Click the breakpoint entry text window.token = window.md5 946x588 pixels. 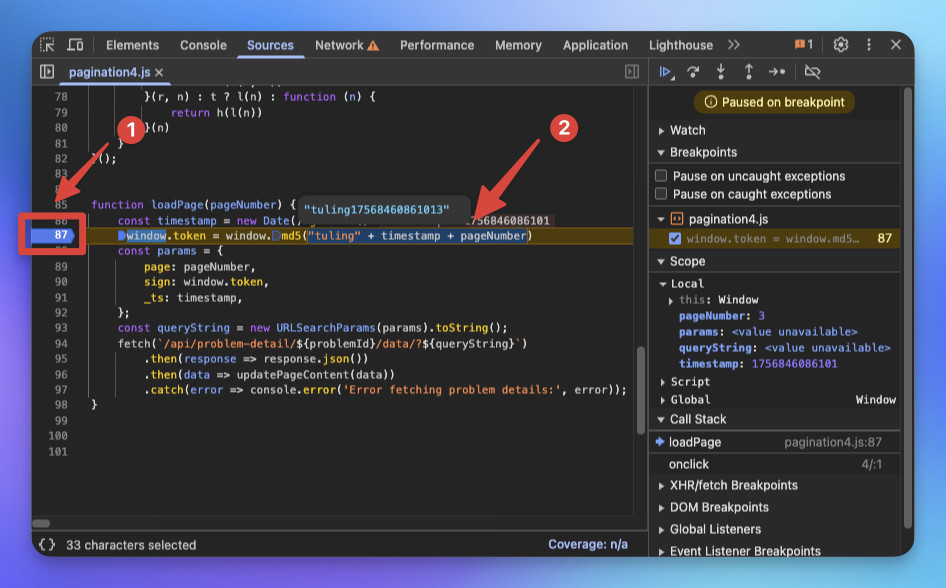click(x=773, y=238)
